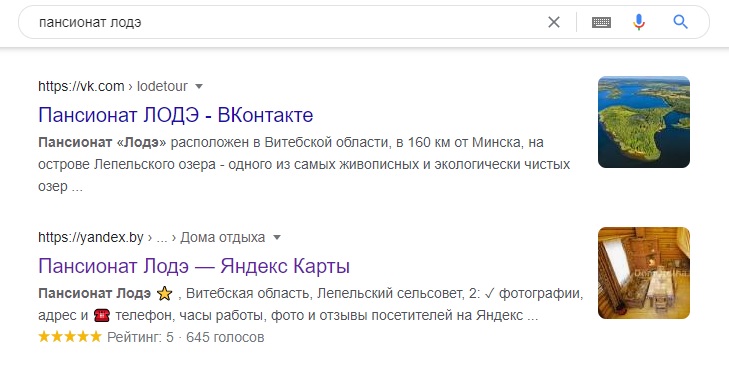Click the red telephone emoji in snippet
The height and width of the screenshot is (370, 729).
(101, 316)
